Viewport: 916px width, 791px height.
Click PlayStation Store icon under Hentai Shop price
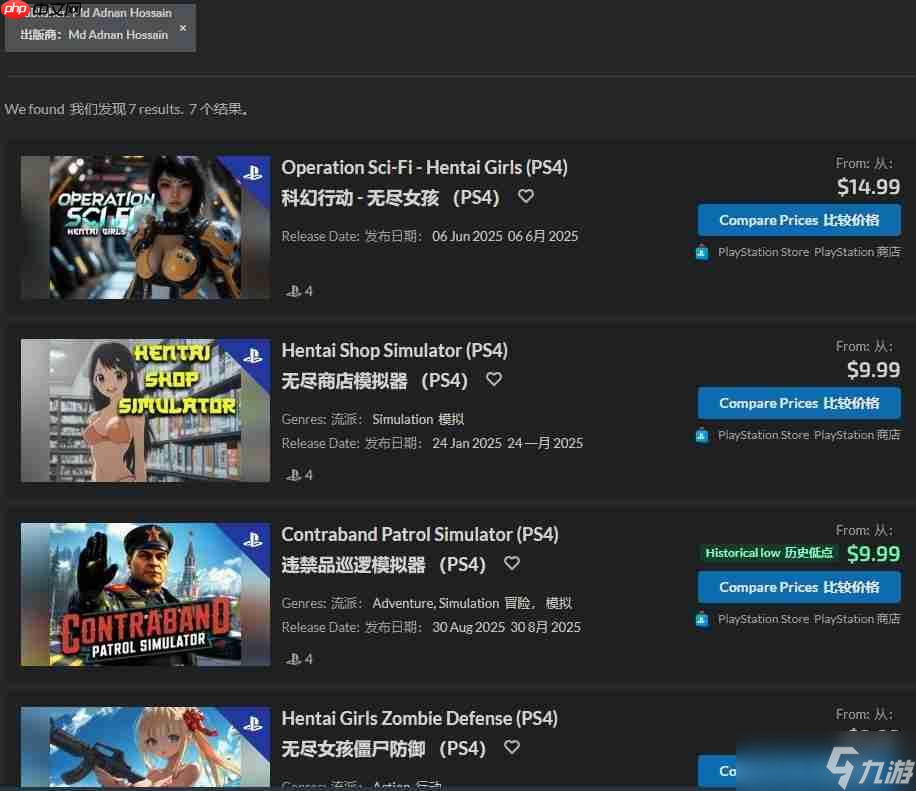point(702,435)
